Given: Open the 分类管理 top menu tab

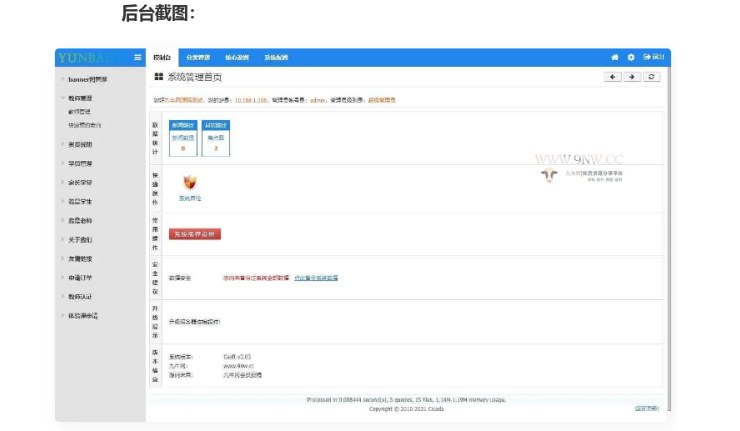Looking at the screenshot, I should (201, 58).
